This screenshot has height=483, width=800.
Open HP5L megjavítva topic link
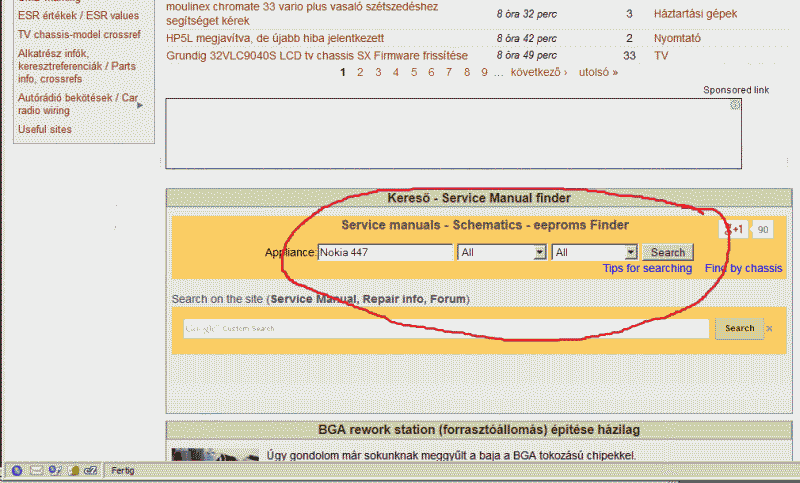[x=275, y=38]
